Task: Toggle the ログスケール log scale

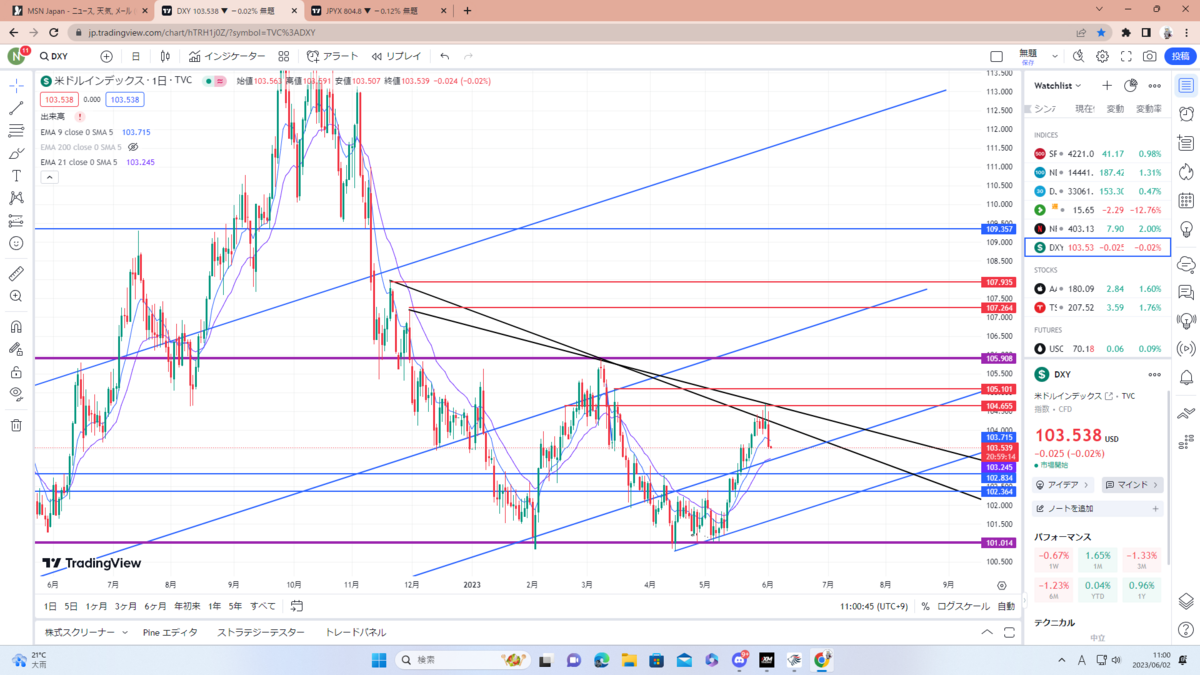Action: click(964, 606)
